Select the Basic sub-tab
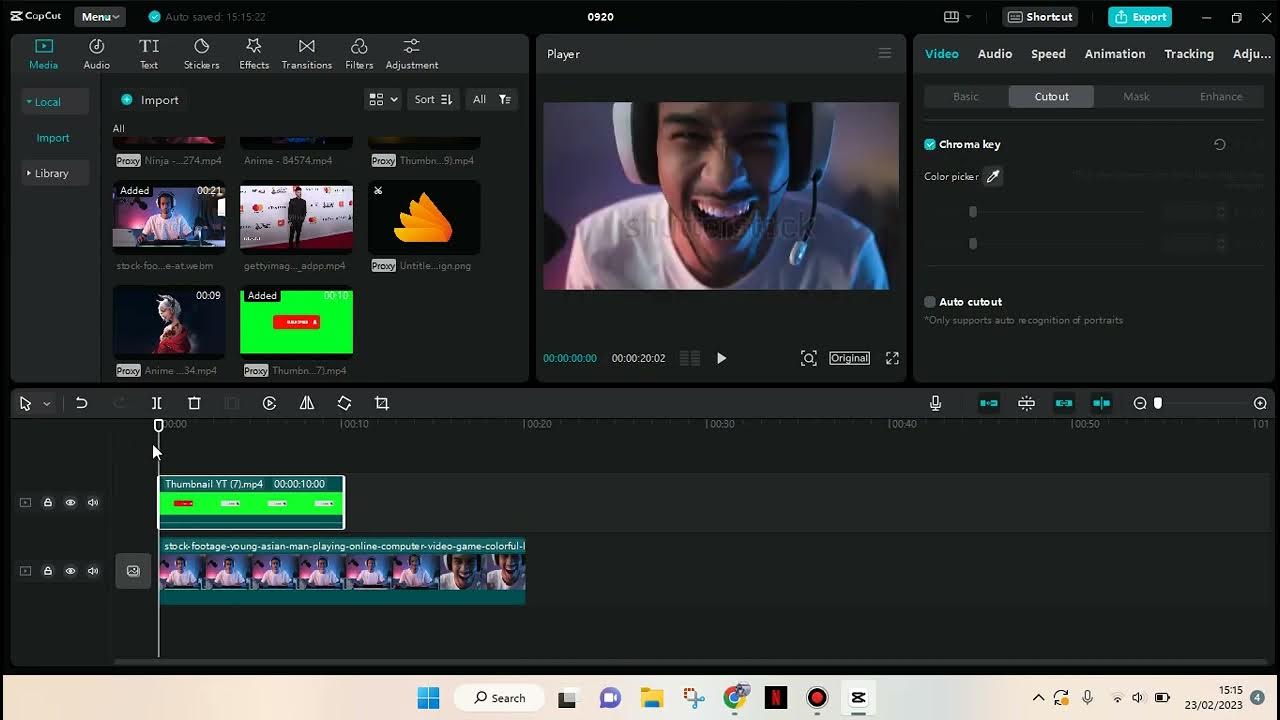The width and height of the screenshot is (1280, 720). (966, 97)
